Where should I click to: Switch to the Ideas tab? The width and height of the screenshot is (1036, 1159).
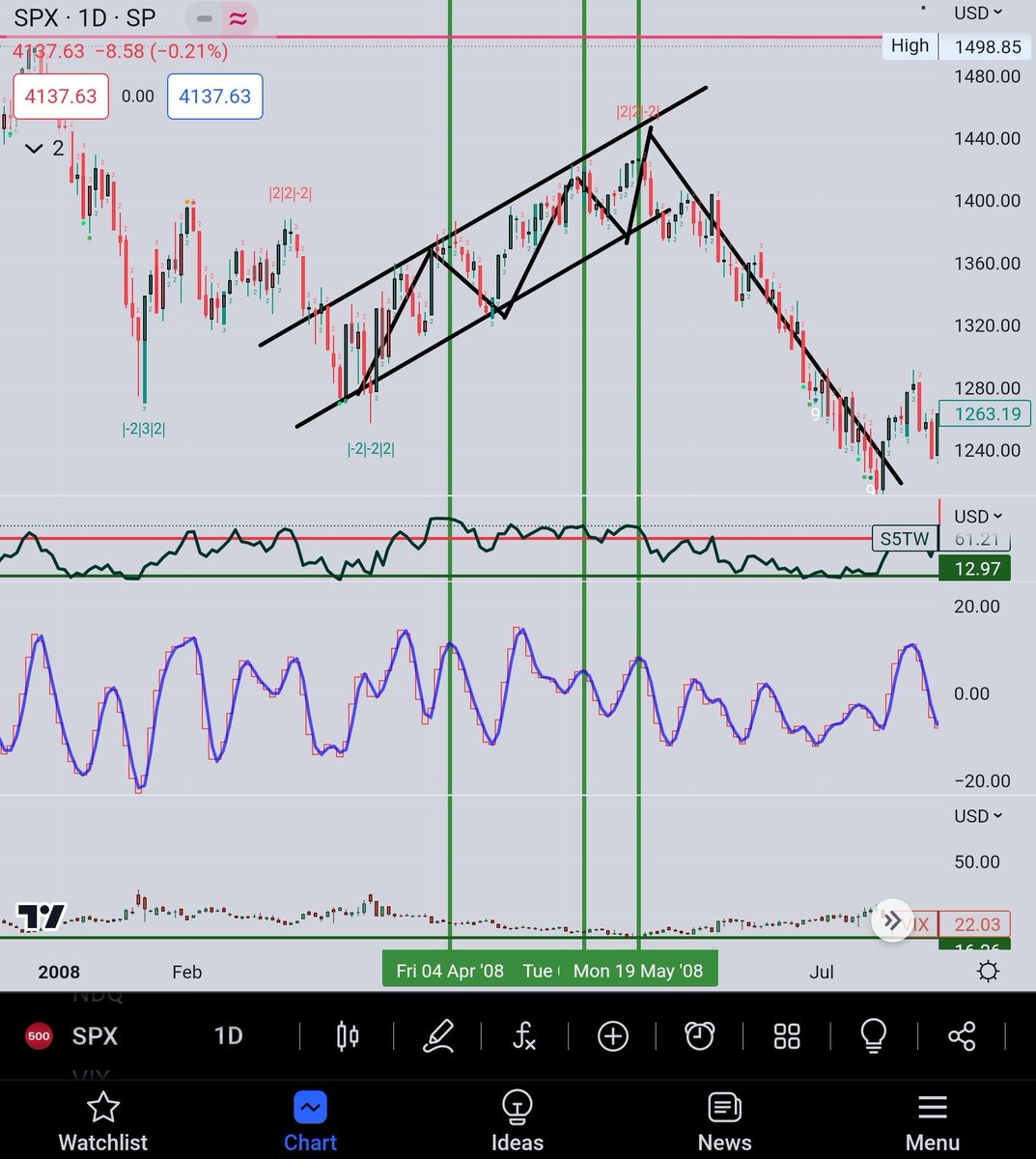pos(517,1120)
